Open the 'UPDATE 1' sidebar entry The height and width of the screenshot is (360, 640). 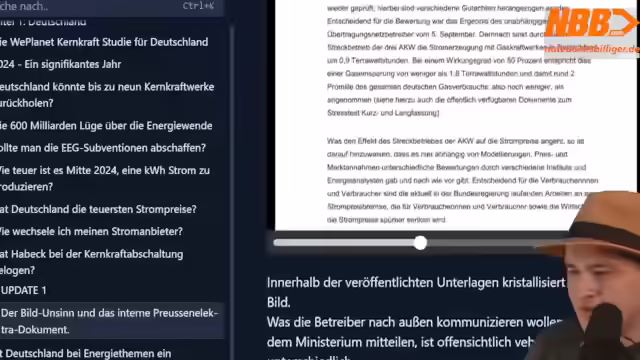click(x=24, y=291)
